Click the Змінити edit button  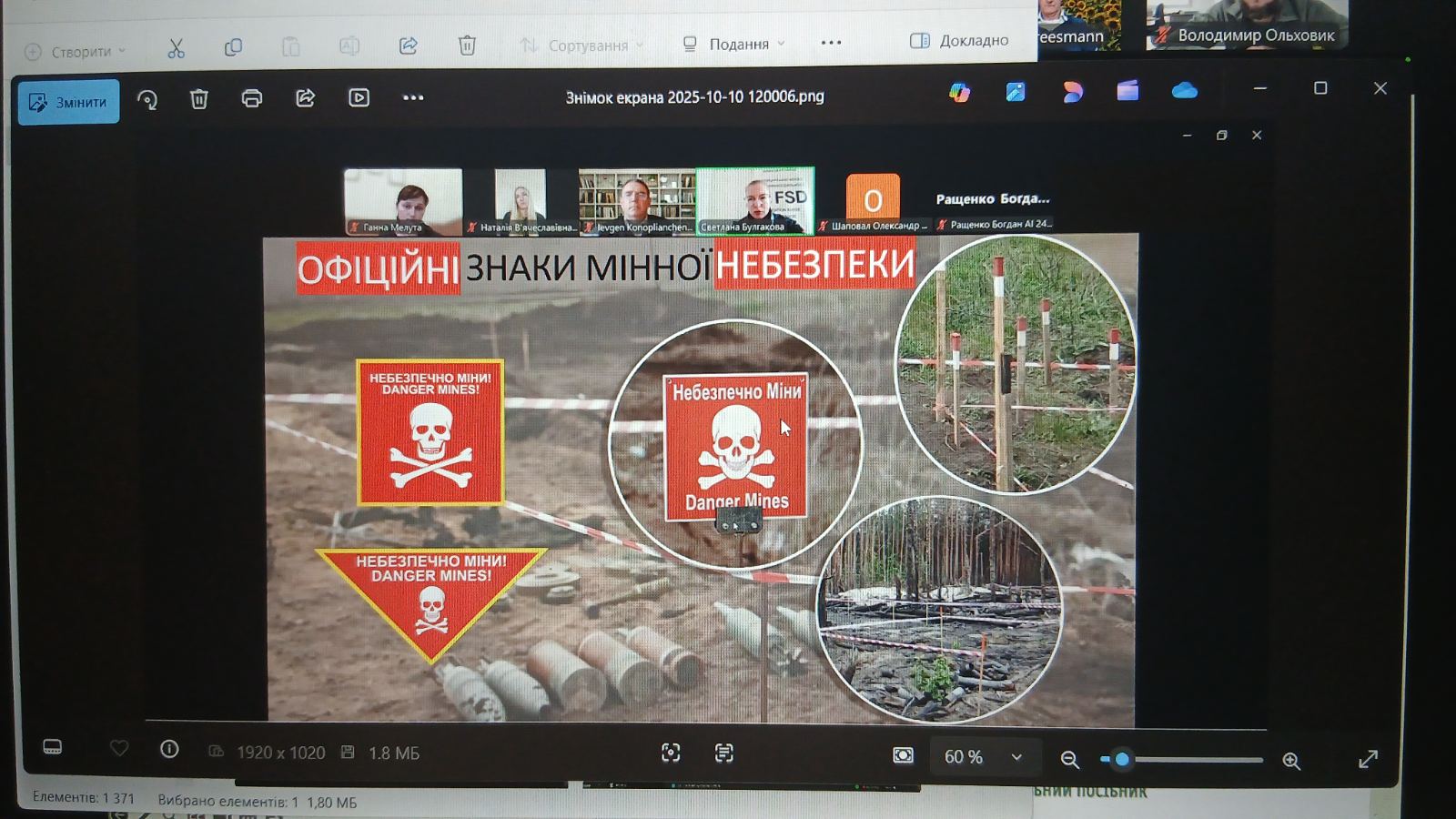[69, 102]
